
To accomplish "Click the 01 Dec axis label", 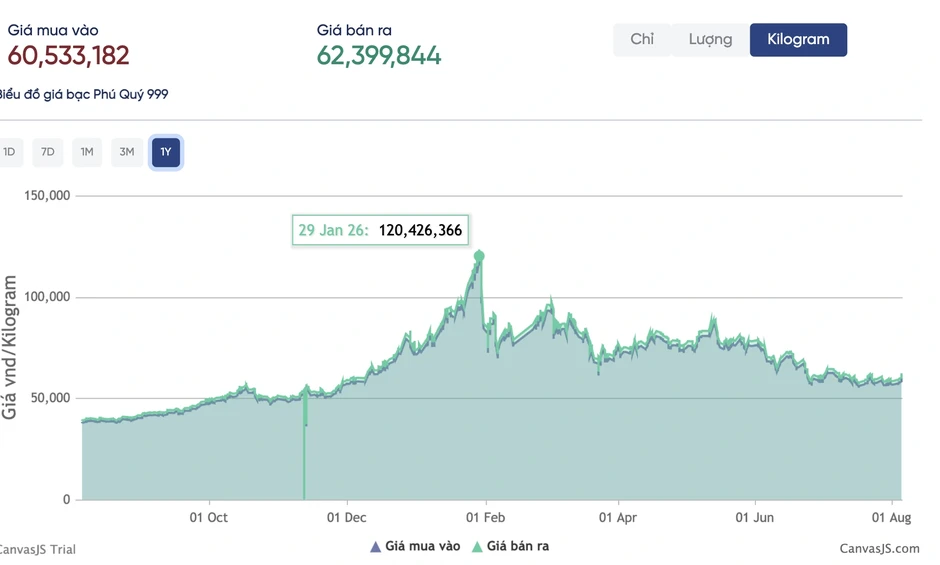I will pyautogui.click(x=347, y=518).
